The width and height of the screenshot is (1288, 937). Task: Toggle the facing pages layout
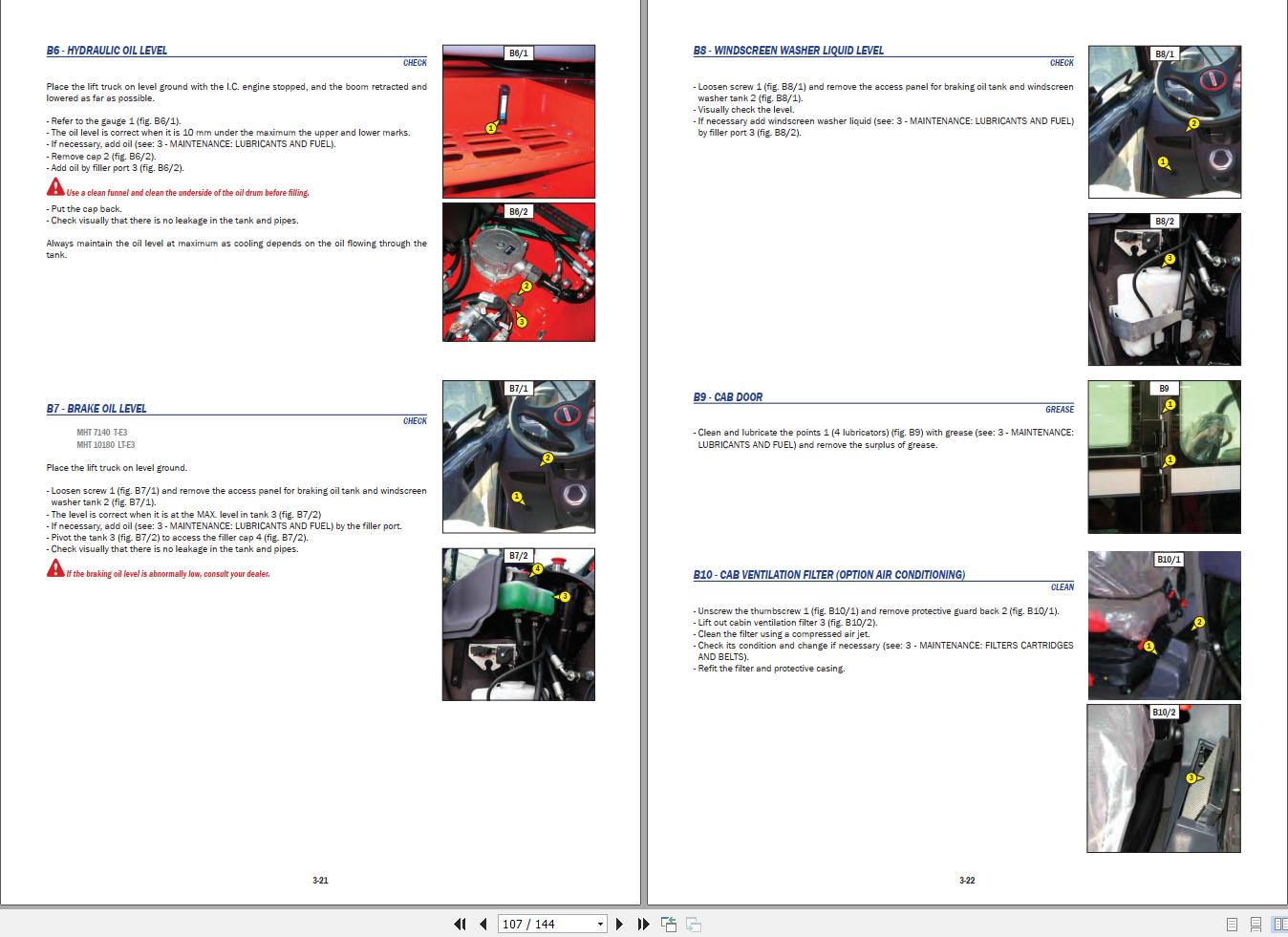coord(1277,924)
